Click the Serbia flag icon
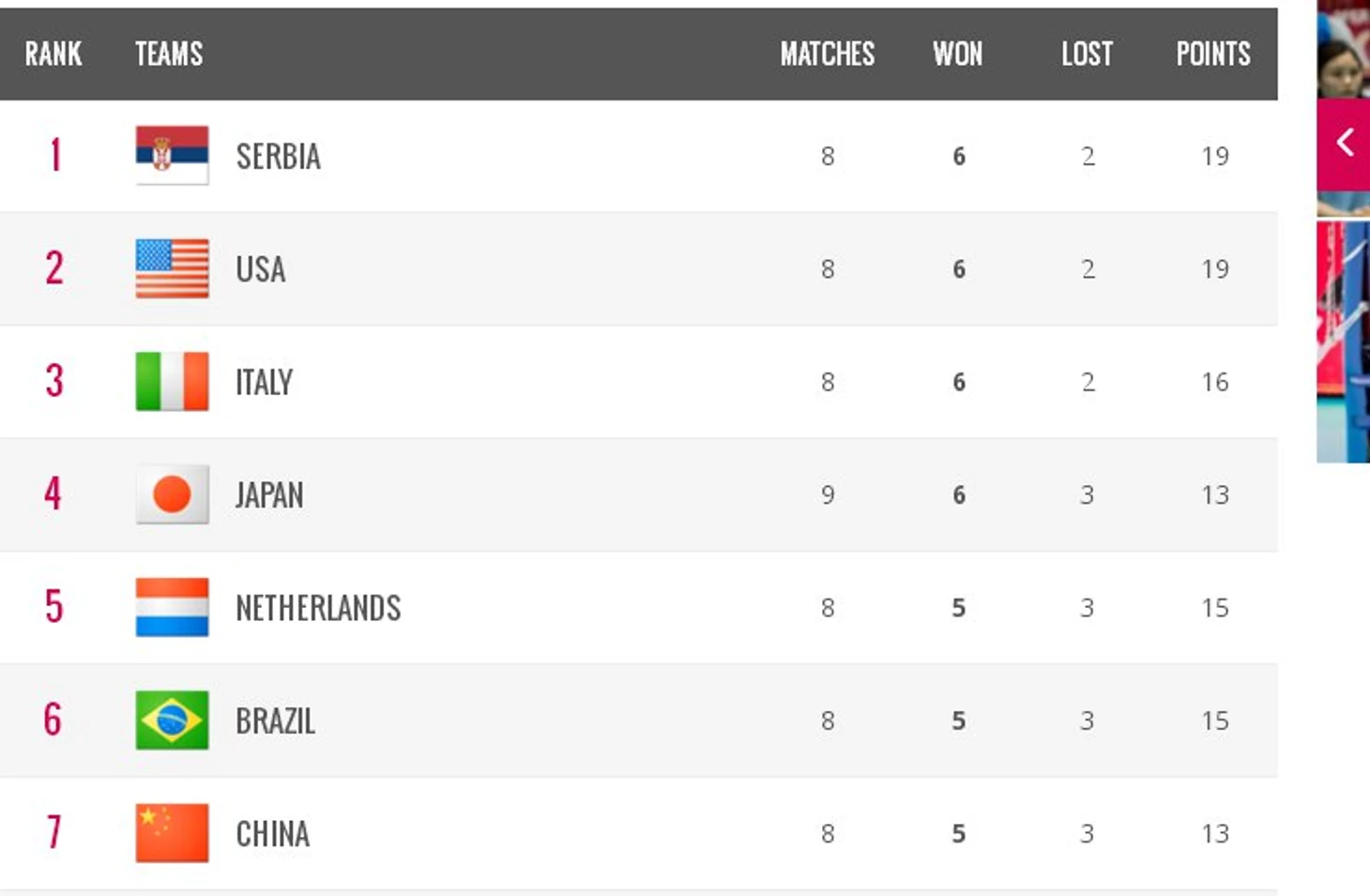Screen dimensions: 1370x896 (x=172, y=156)
